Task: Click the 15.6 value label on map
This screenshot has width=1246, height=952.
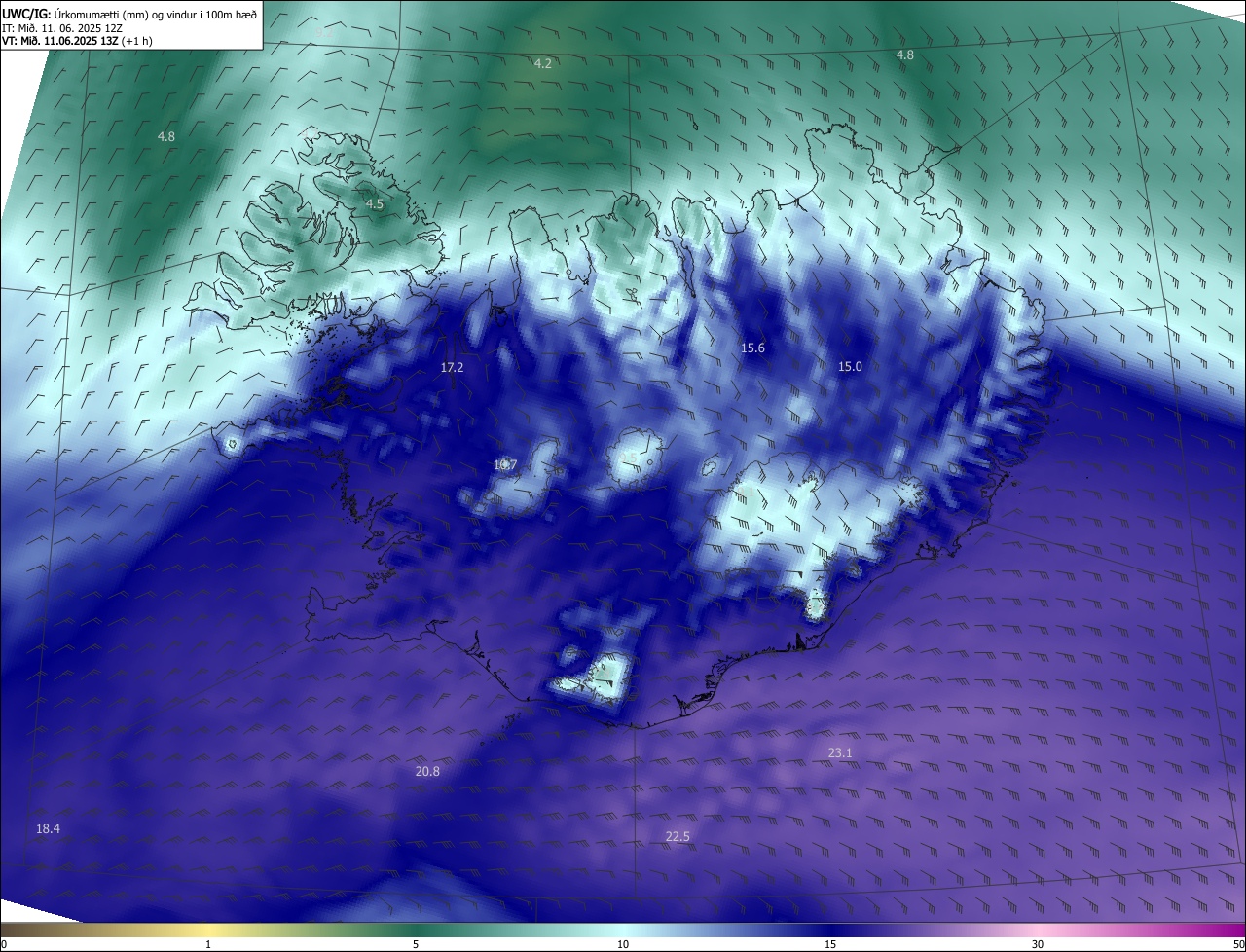Action: (x=752, y=348)
